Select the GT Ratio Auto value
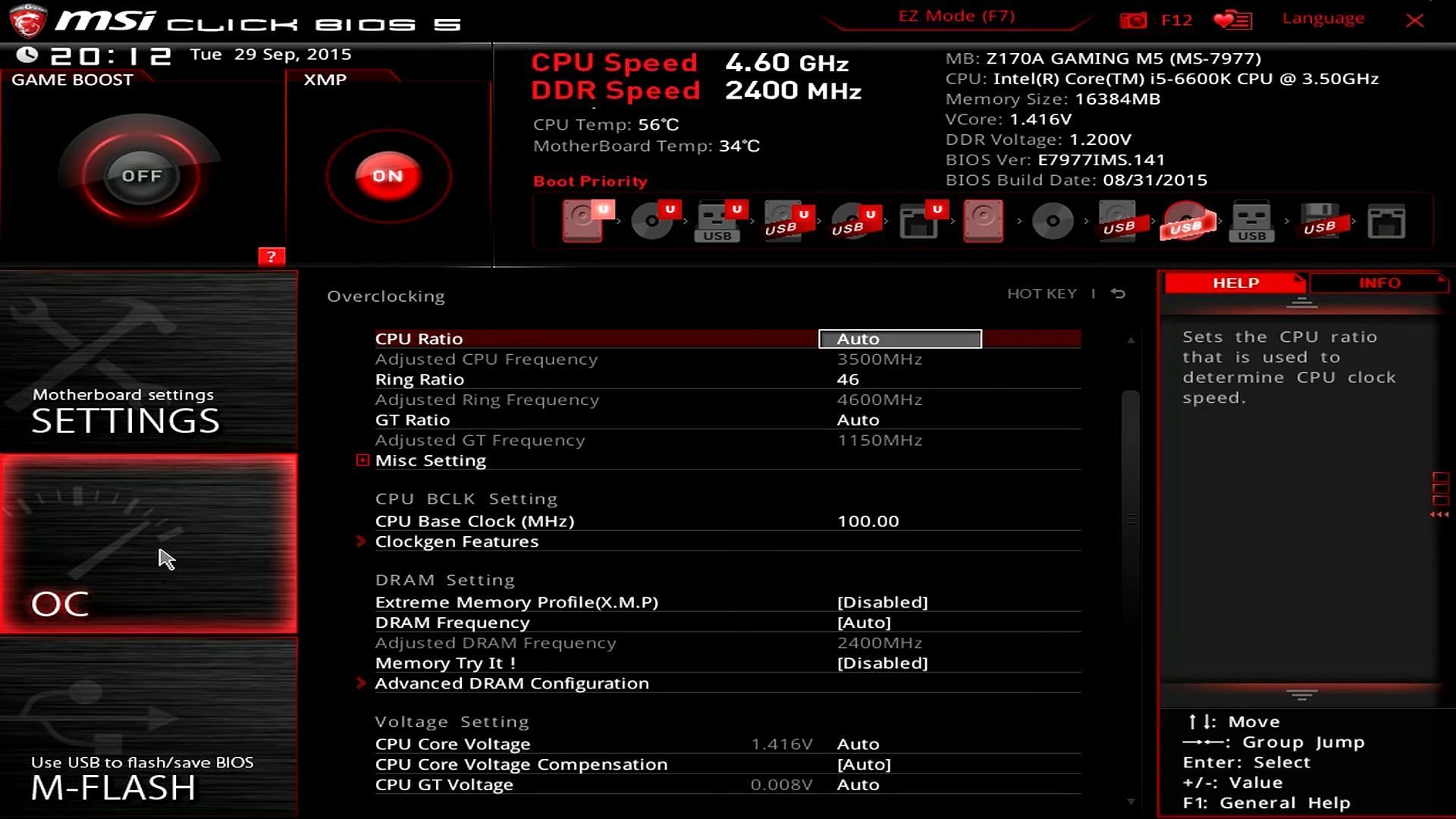Screen dimensions: 1456x819 point(858,420)
